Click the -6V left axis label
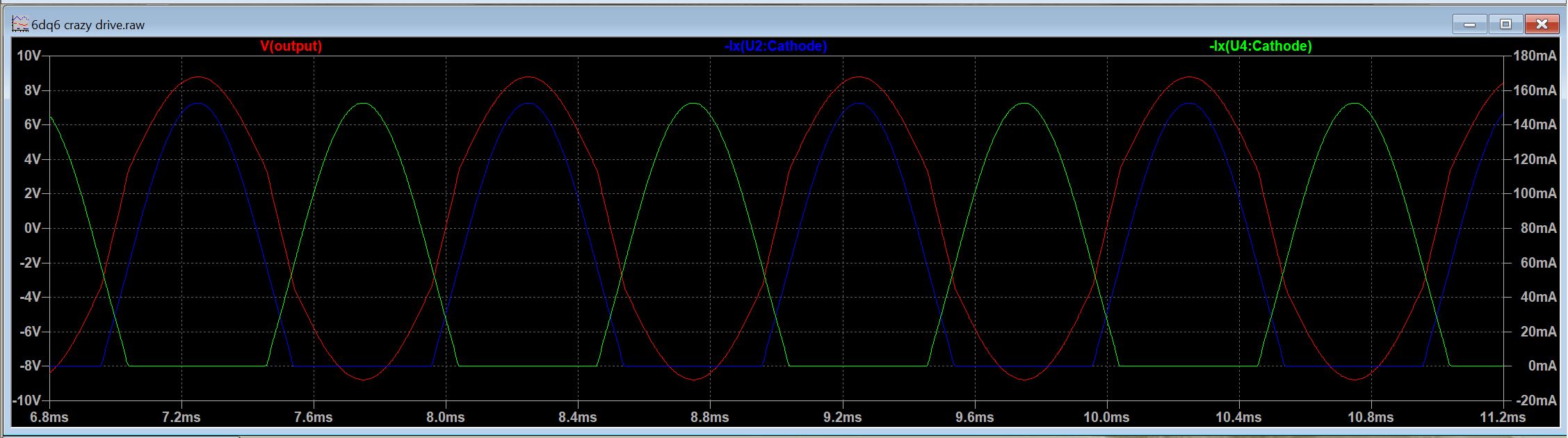 coord(31,332)
